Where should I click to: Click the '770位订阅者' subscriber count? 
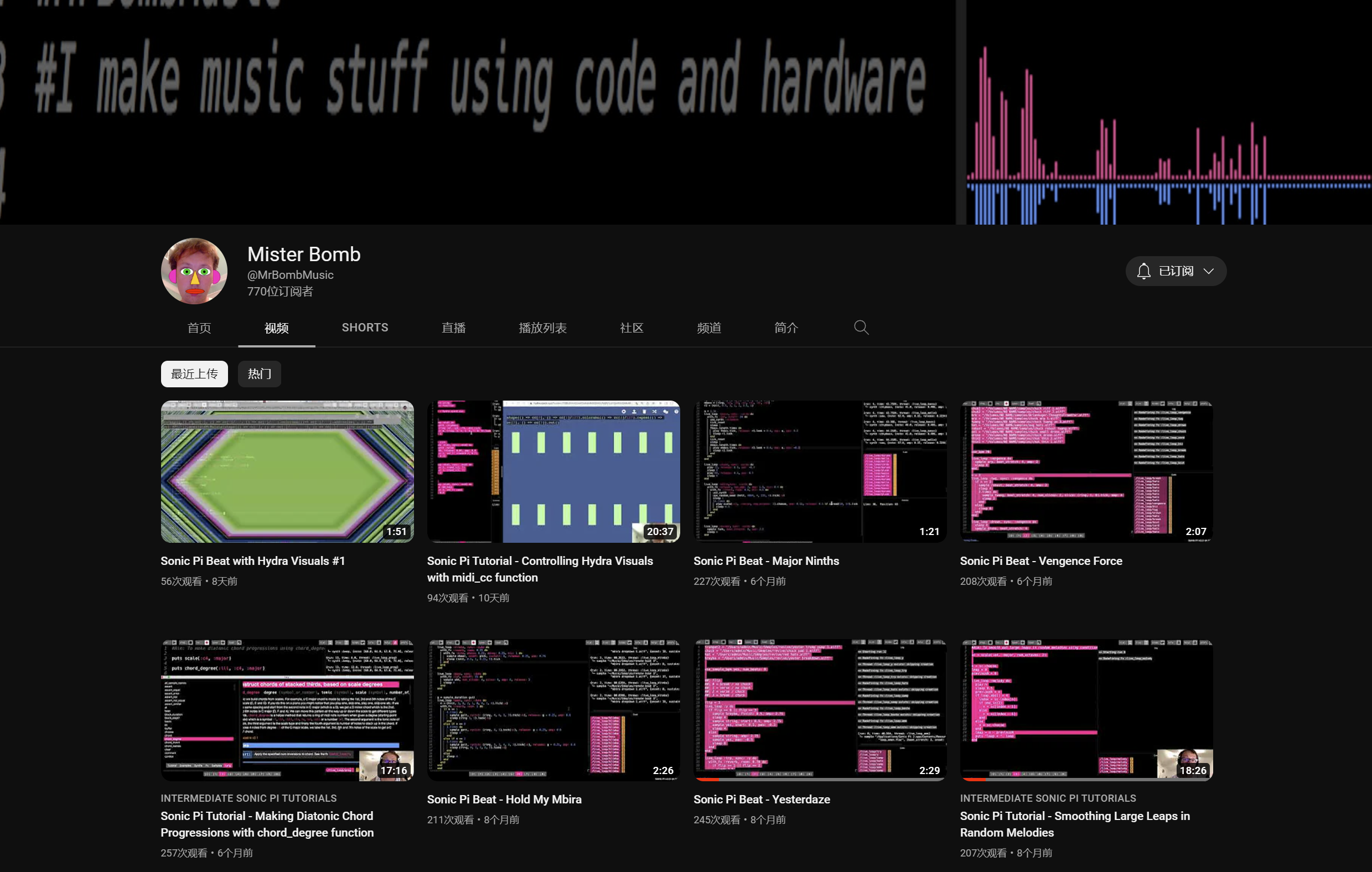279,292
